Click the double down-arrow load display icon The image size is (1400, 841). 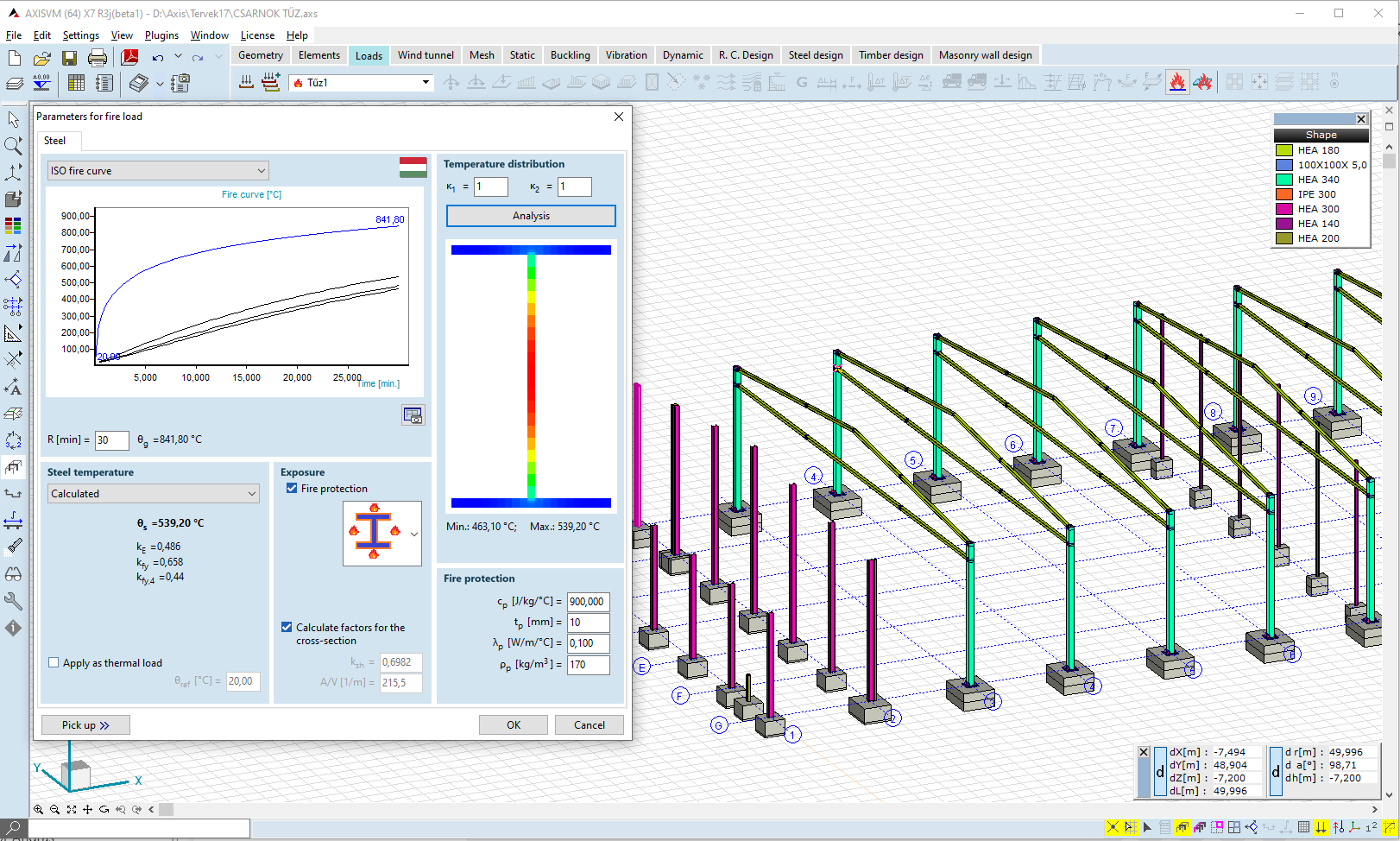tap(1321, 827)
